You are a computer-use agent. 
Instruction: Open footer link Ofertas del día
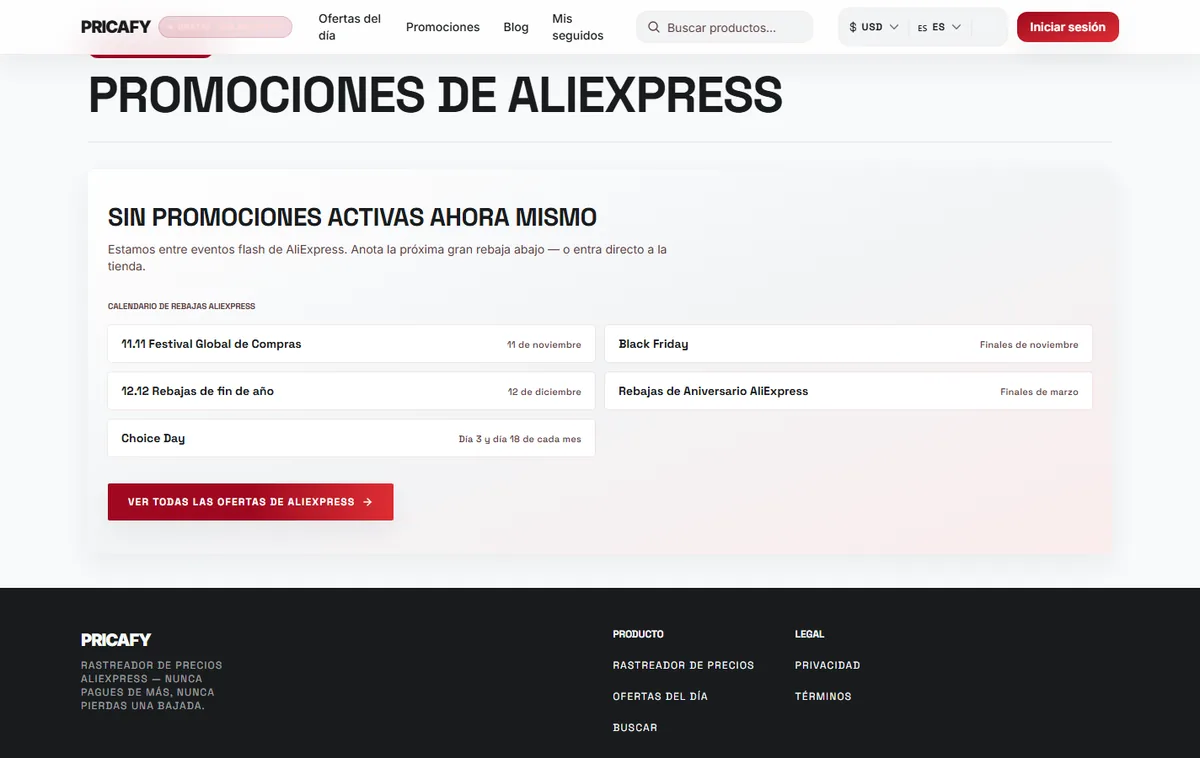coord(660,696)
